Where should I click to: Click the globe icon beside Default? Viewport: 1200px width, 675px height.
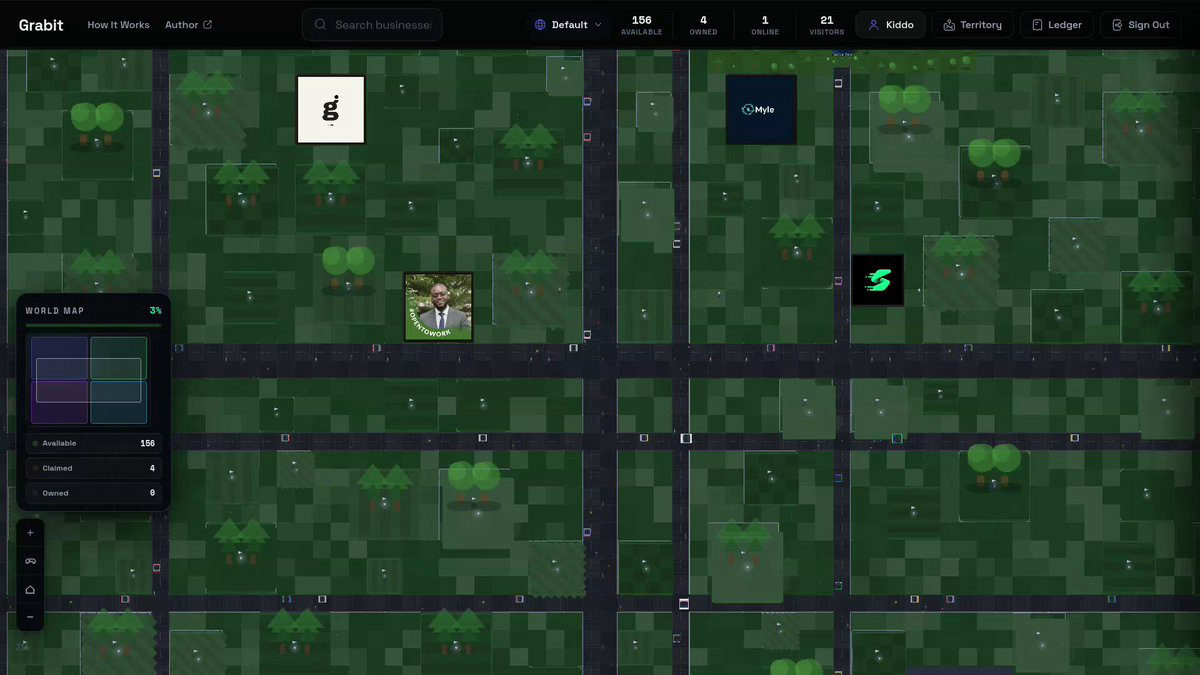[x=541, y=25]
